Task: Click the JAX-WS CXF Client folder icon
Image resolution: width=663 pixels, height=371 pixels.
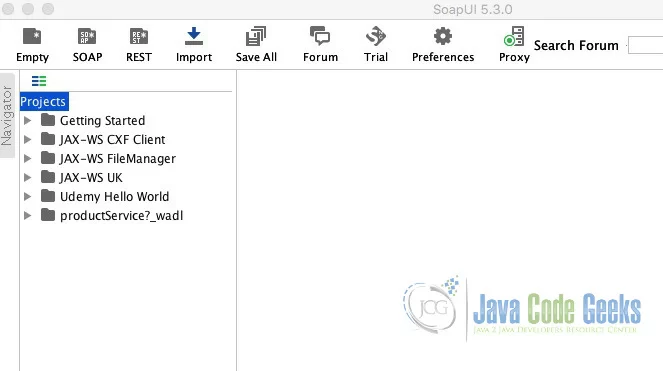Action: 48,139
